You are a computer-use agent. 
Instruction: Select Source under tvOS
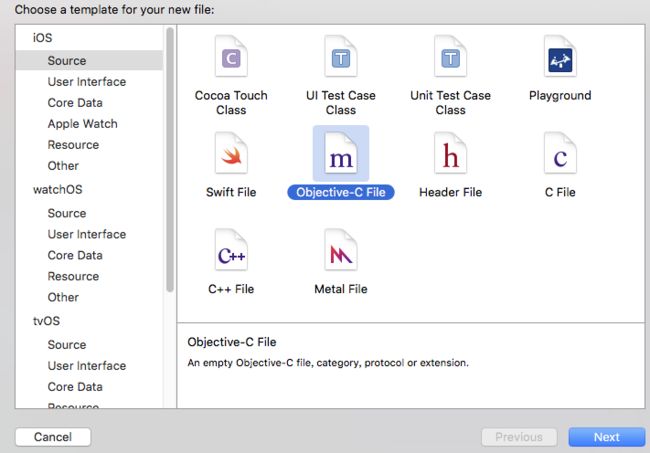[67, 344]
